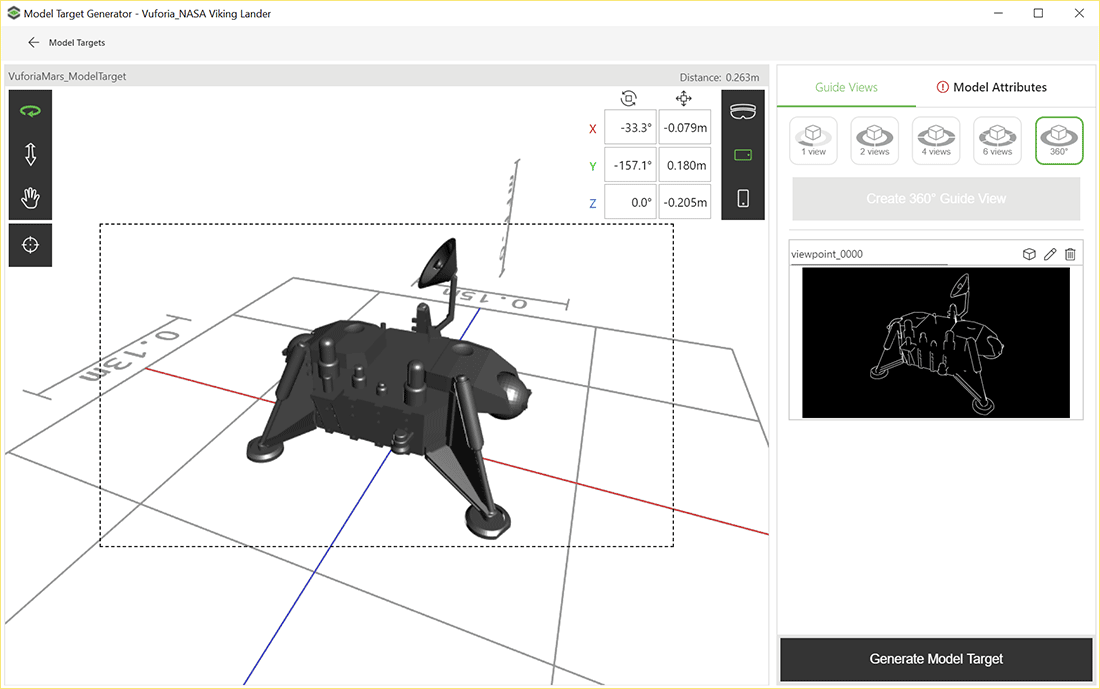The width and height of the screenshot is (1100, 689).
Task: Switch to the Guide Views tab
Action: pos(846,88)
